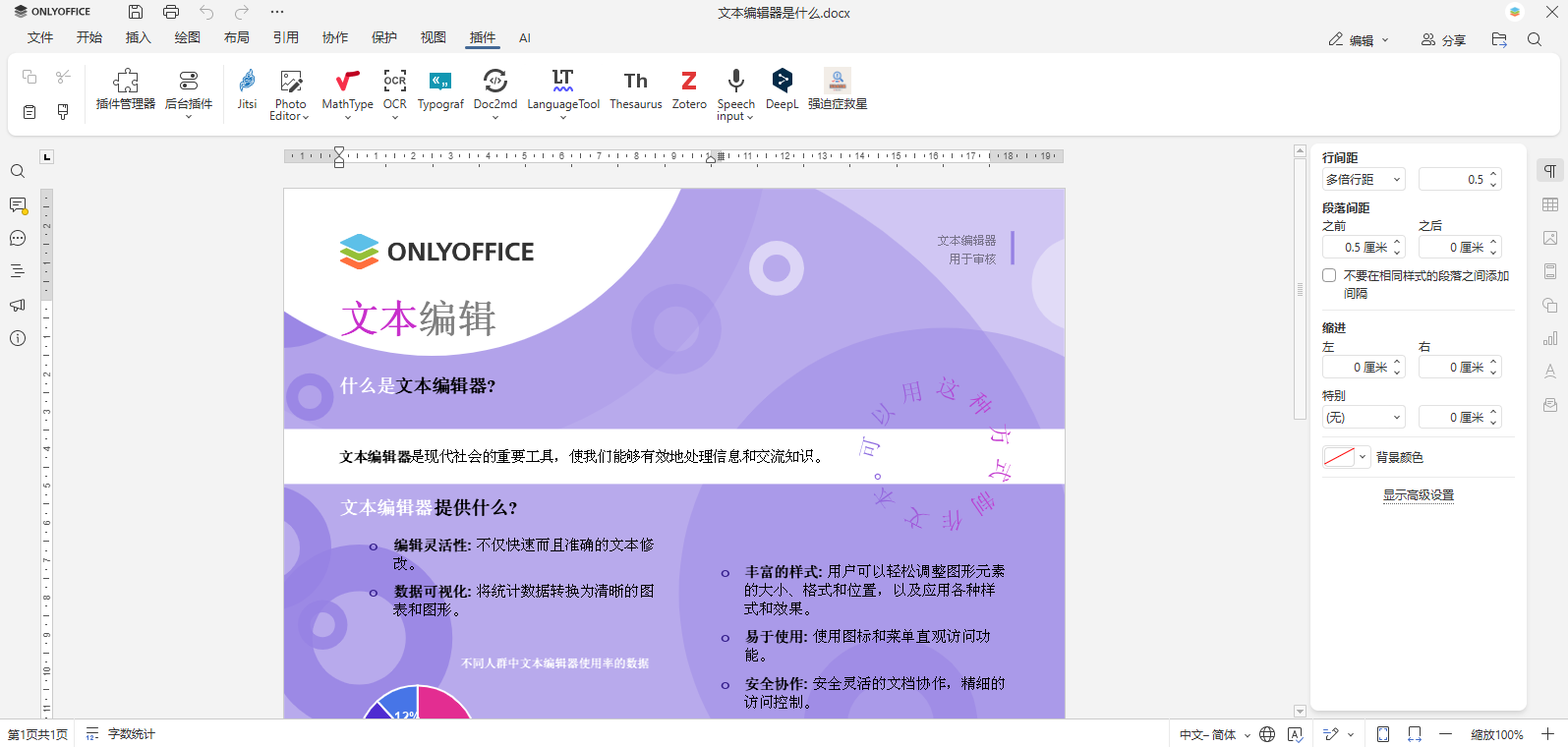
Task: Open the feedback megaphone icon in the left sidebar
Action: (18, 305)
